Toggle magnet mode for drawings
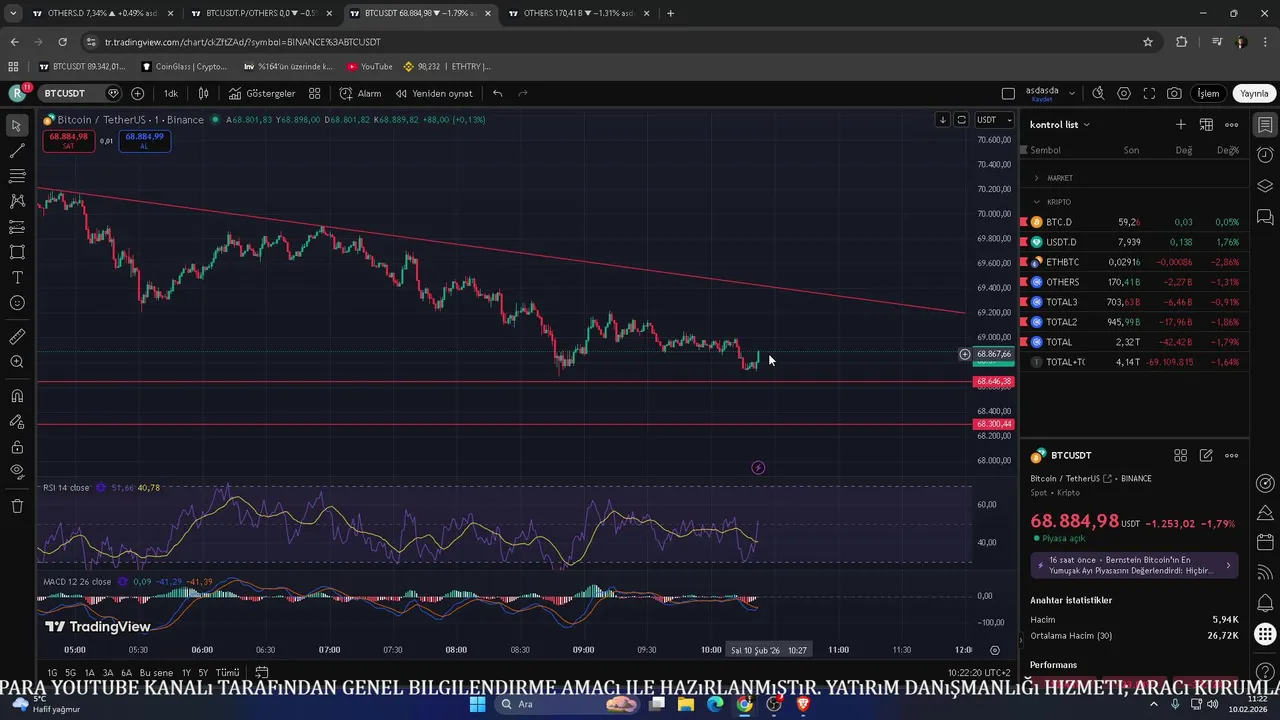Image resolution: width=1280 pixels, height=720 pixels. click(x=17, y=396)
